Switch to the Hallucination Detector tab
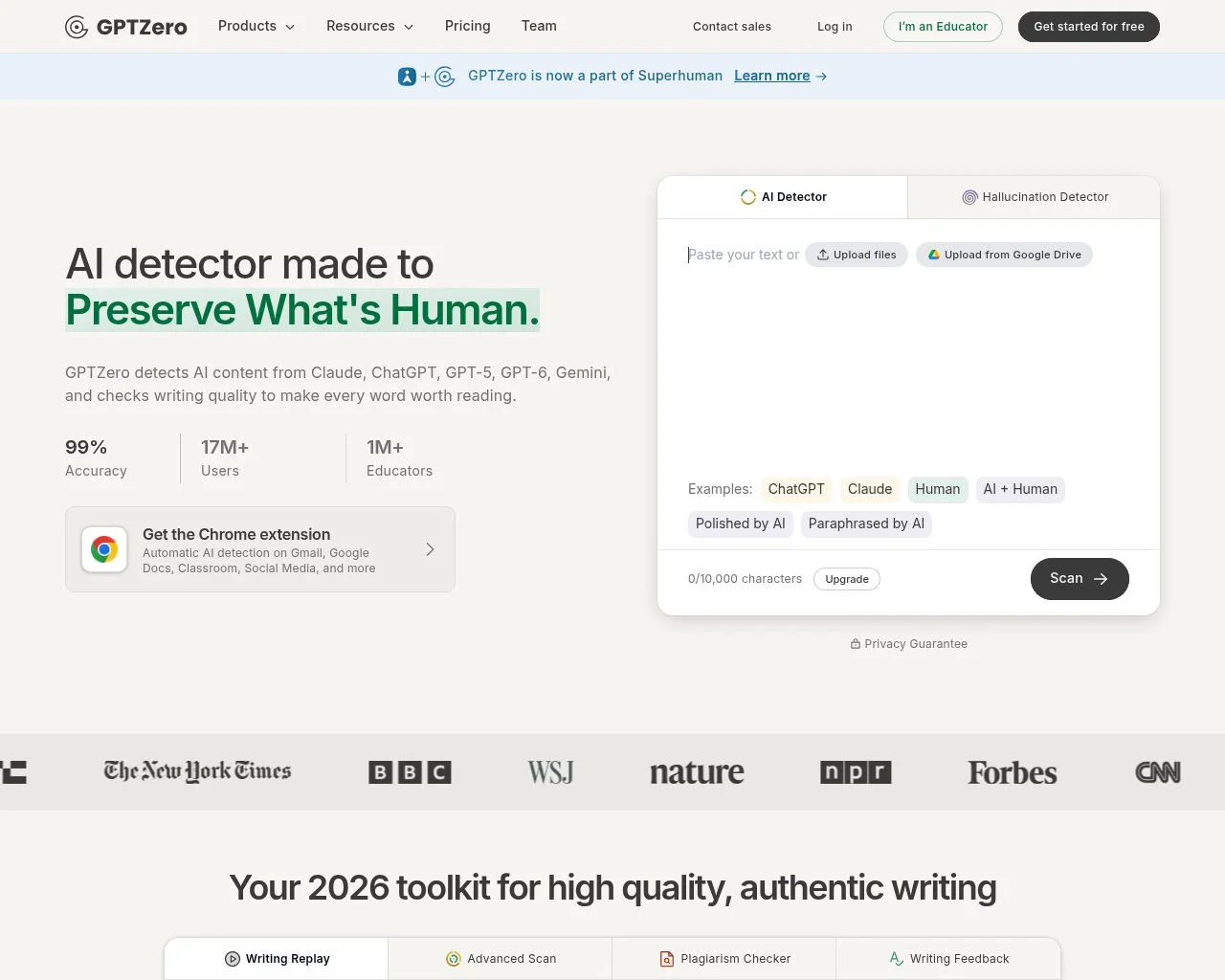Screen dimensions: 1225x980 pos(1035,197)
